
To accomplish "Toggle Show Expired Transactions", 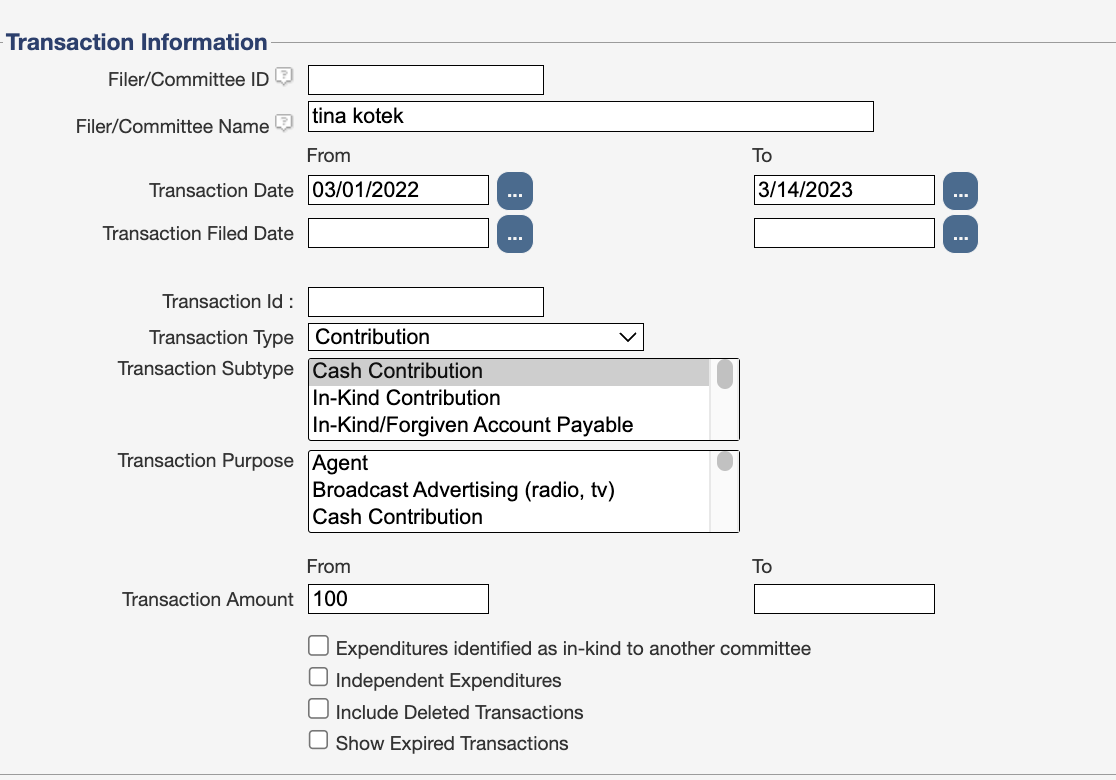I will click(318, 740).
